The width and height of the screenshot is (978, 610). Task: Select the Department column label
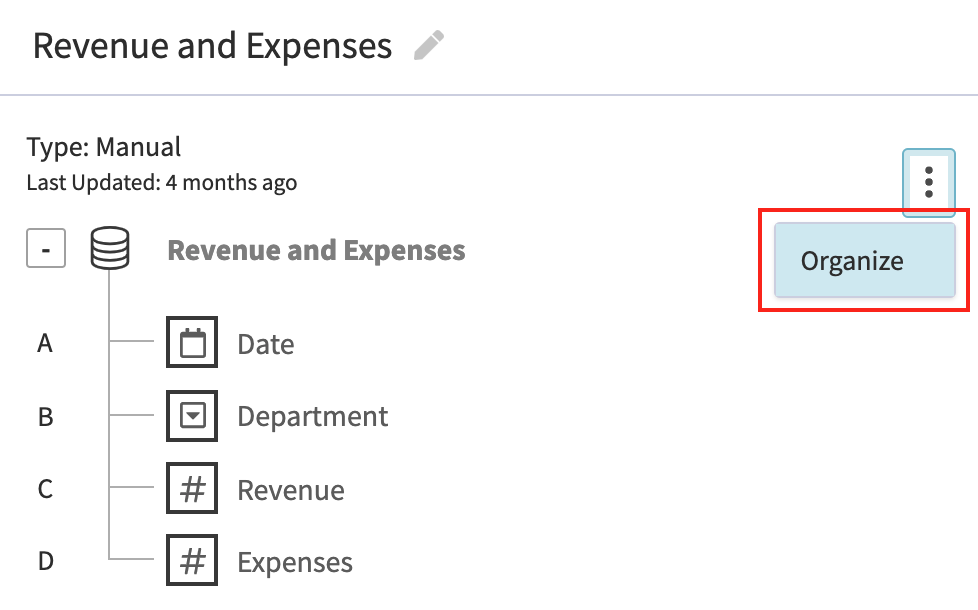(x=312, y=417)
